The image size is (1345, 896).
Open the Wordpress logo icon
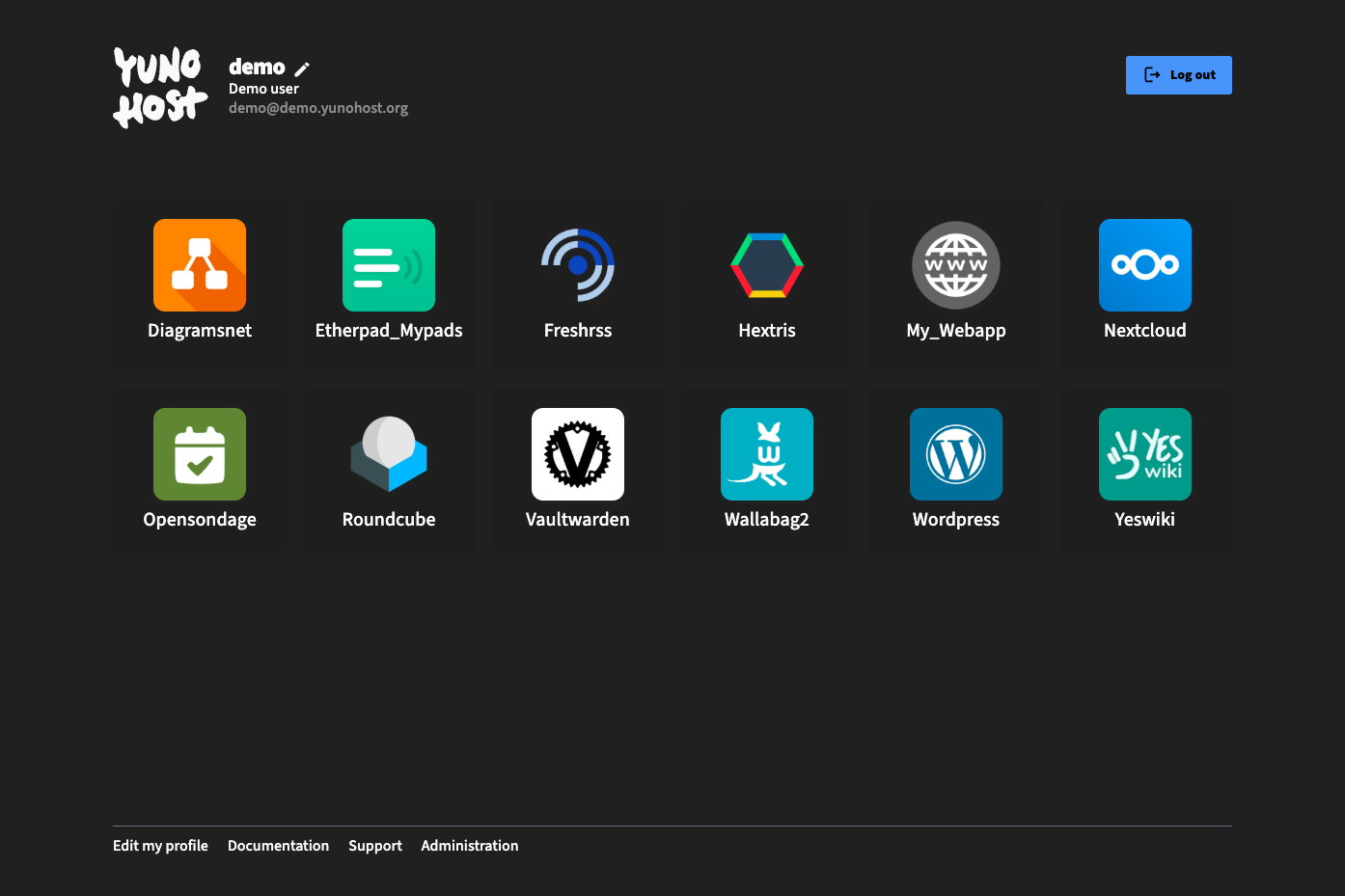(x=956, y=454)
